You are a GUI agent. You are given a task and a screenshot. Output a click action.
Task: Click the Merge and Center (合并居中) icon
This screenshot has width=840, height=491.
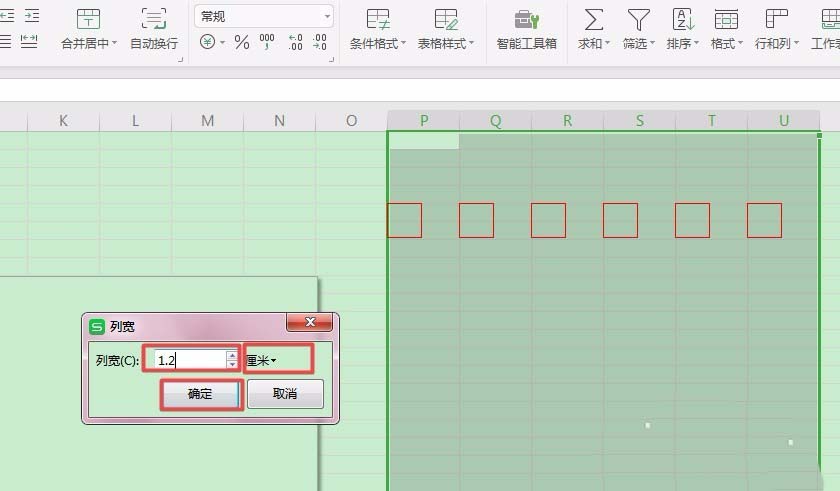(88, 20)
